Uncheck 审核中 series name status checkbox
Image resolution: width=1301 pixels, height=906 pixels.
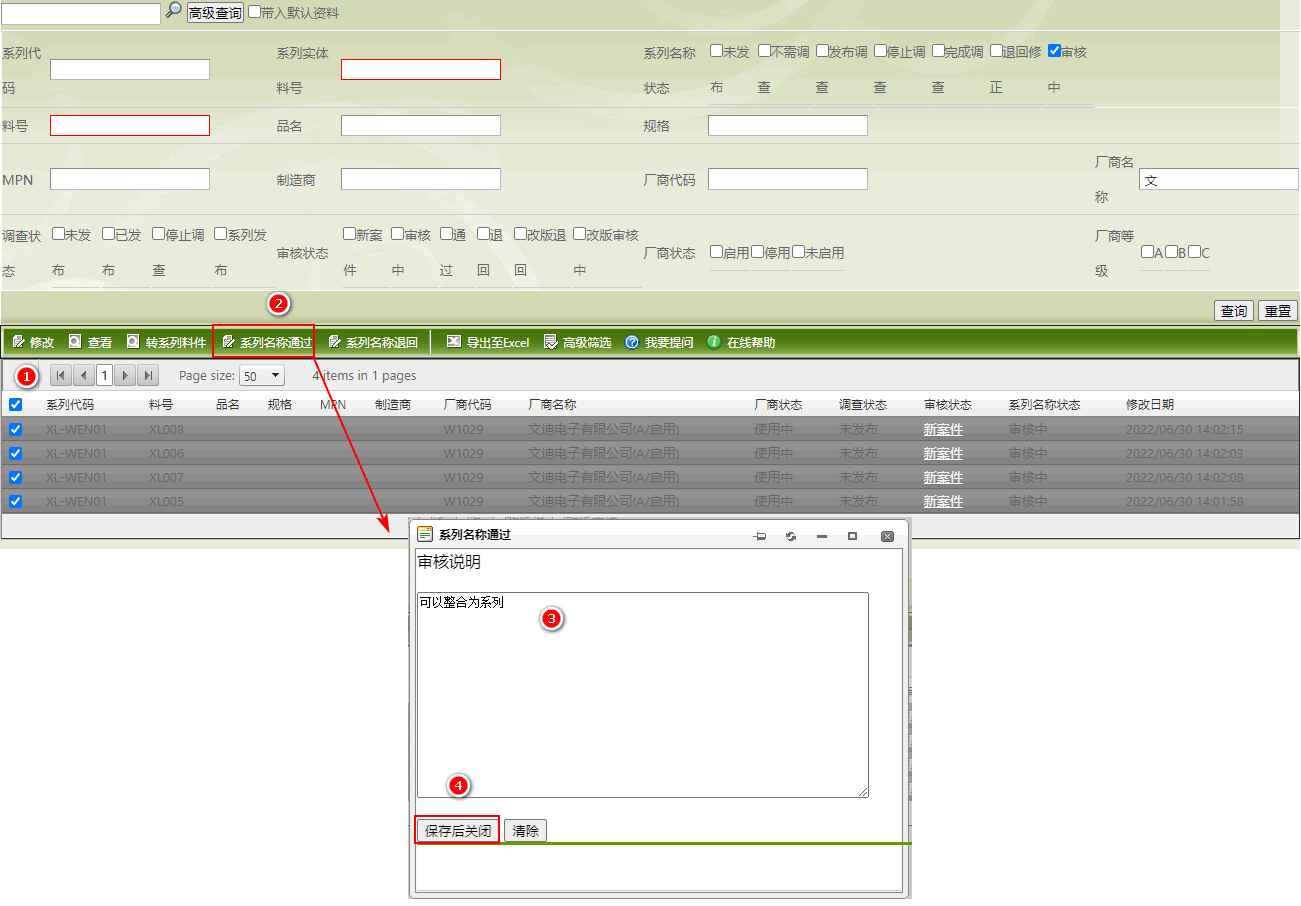coord(1054,50)
